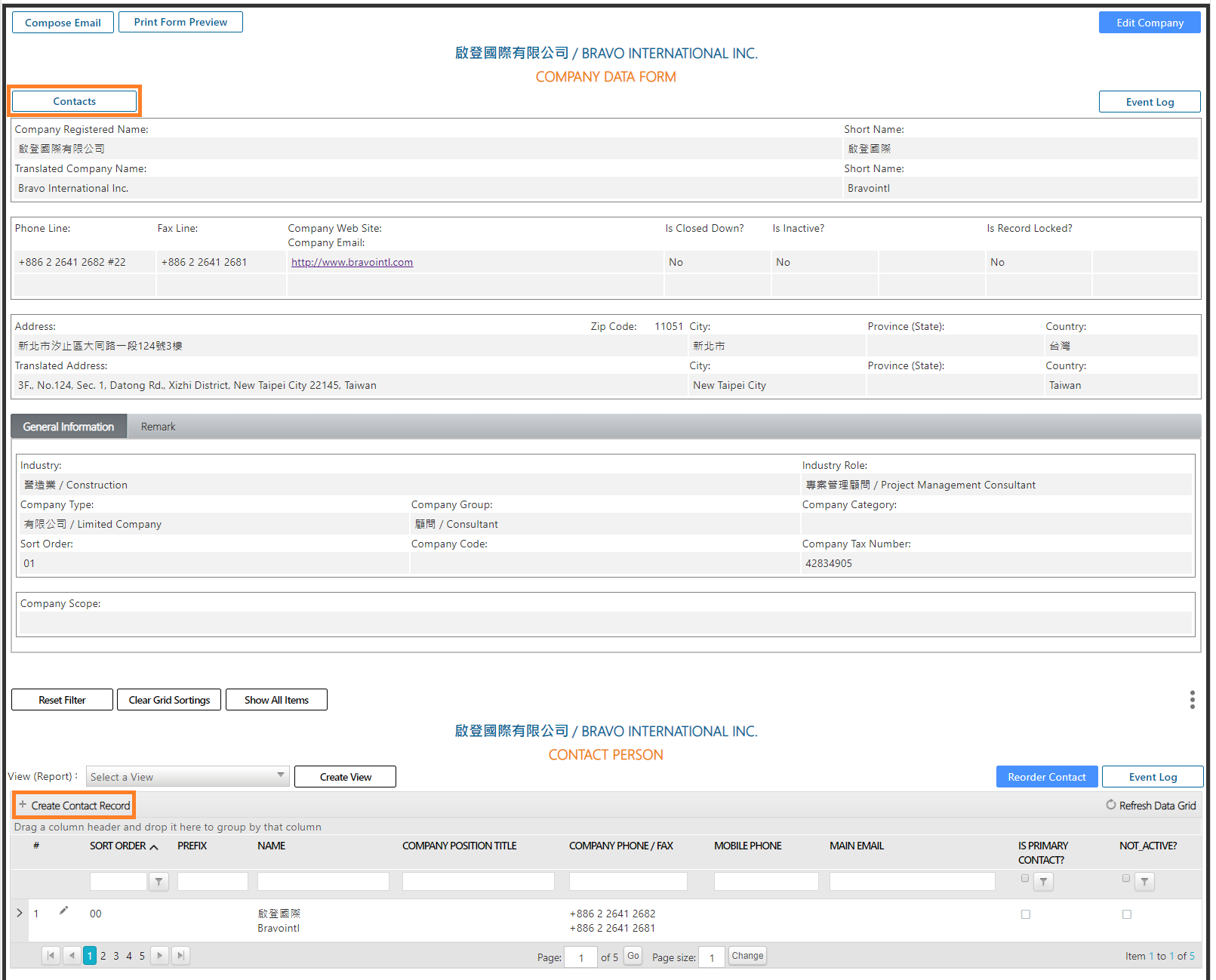The width and height of the screenshot is (1216, 980).
Task: Expand row 1 details with the chevron
Action: (x=20, y=913)
